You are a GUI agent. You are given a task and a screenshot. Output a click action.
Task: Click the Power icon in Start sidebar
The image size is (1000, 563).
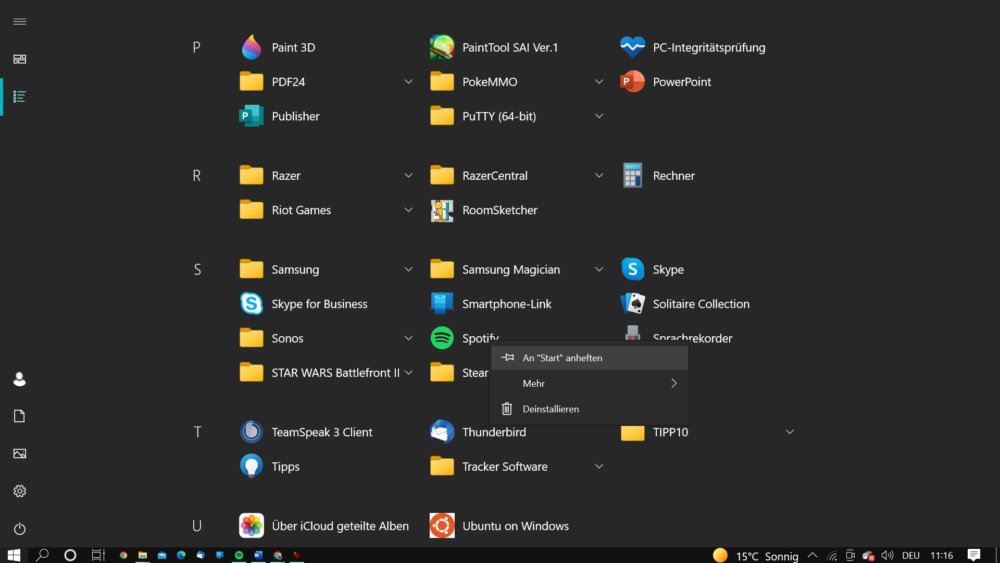click(20, 529)
